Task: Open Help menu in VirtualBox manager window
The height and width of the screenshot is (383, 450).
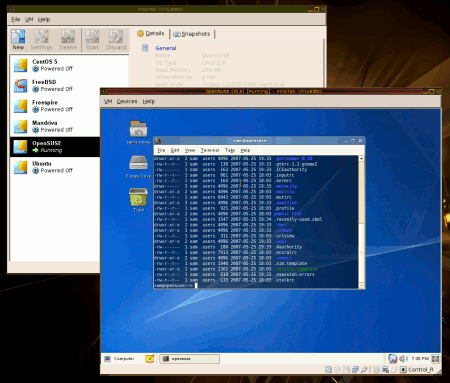Action: coord(44,19)
